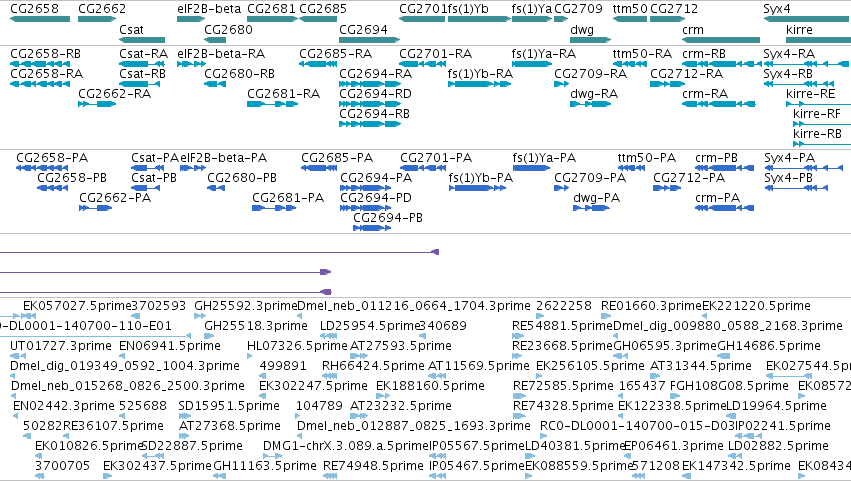This screenshot has width=851, height=481.
Task: Click EST RE01660.3prime
Action: (x=651, y=306)
